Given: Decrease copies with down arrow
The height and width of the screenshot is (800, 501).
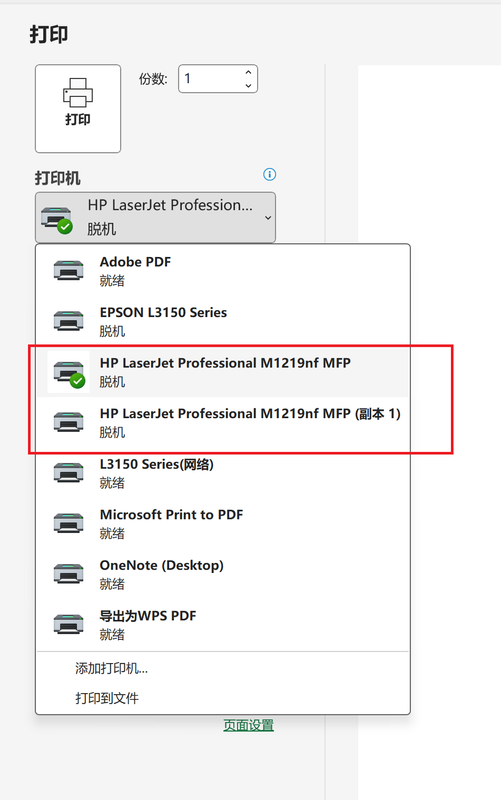Looking at the screenshot, I should (x=248, y=85).
